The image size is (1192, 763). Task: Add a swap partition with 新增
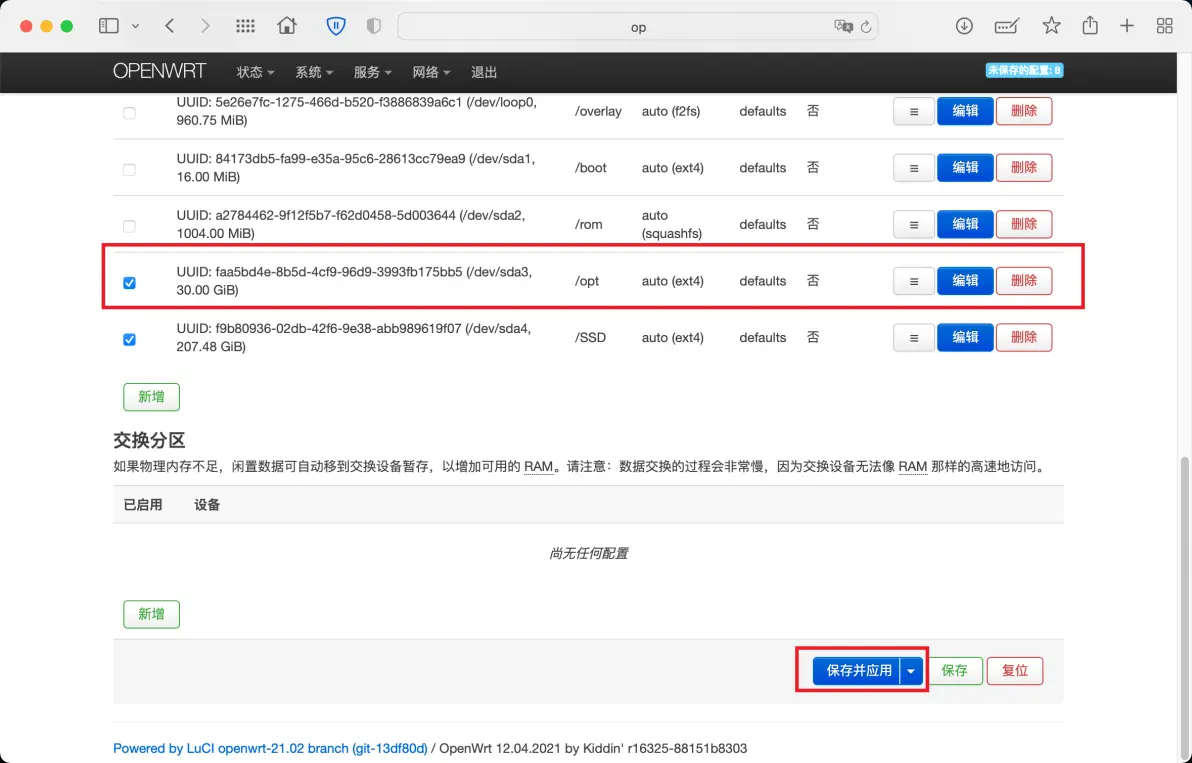pyautogui.click(x=151, y=614)
